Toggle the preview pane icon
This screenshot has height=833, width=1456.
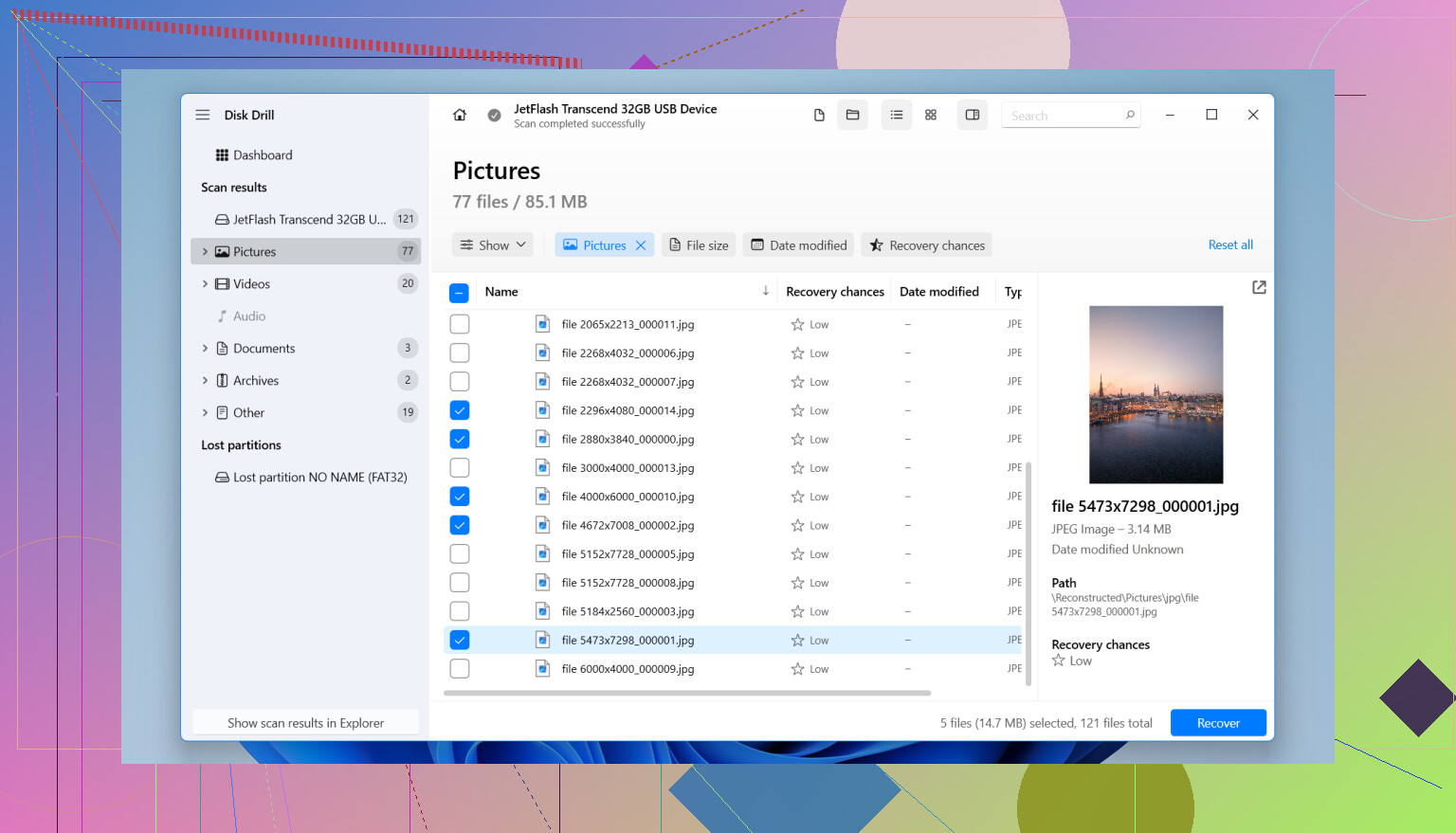click(x=973, y=115)
